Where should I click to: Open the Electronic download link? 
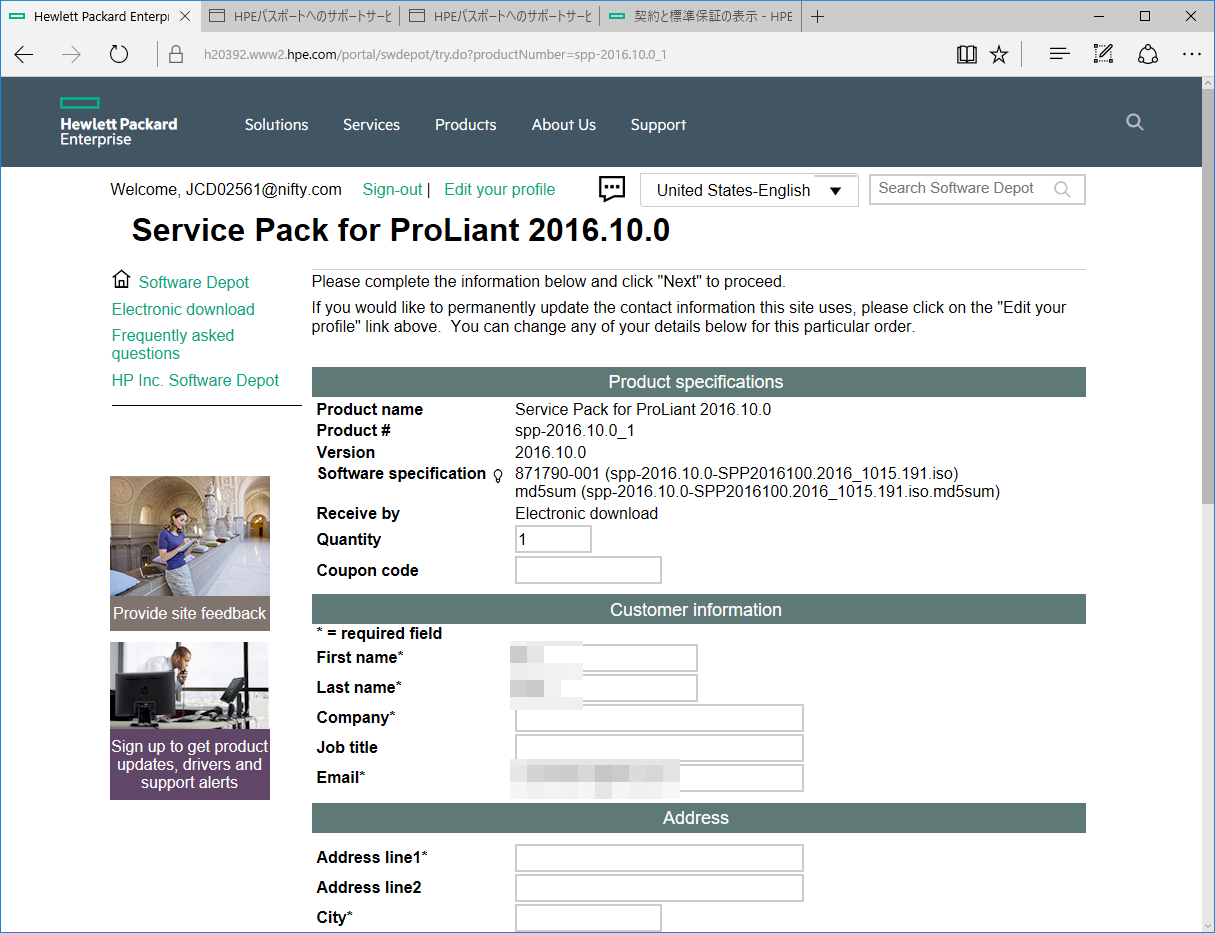pos(183,309)
